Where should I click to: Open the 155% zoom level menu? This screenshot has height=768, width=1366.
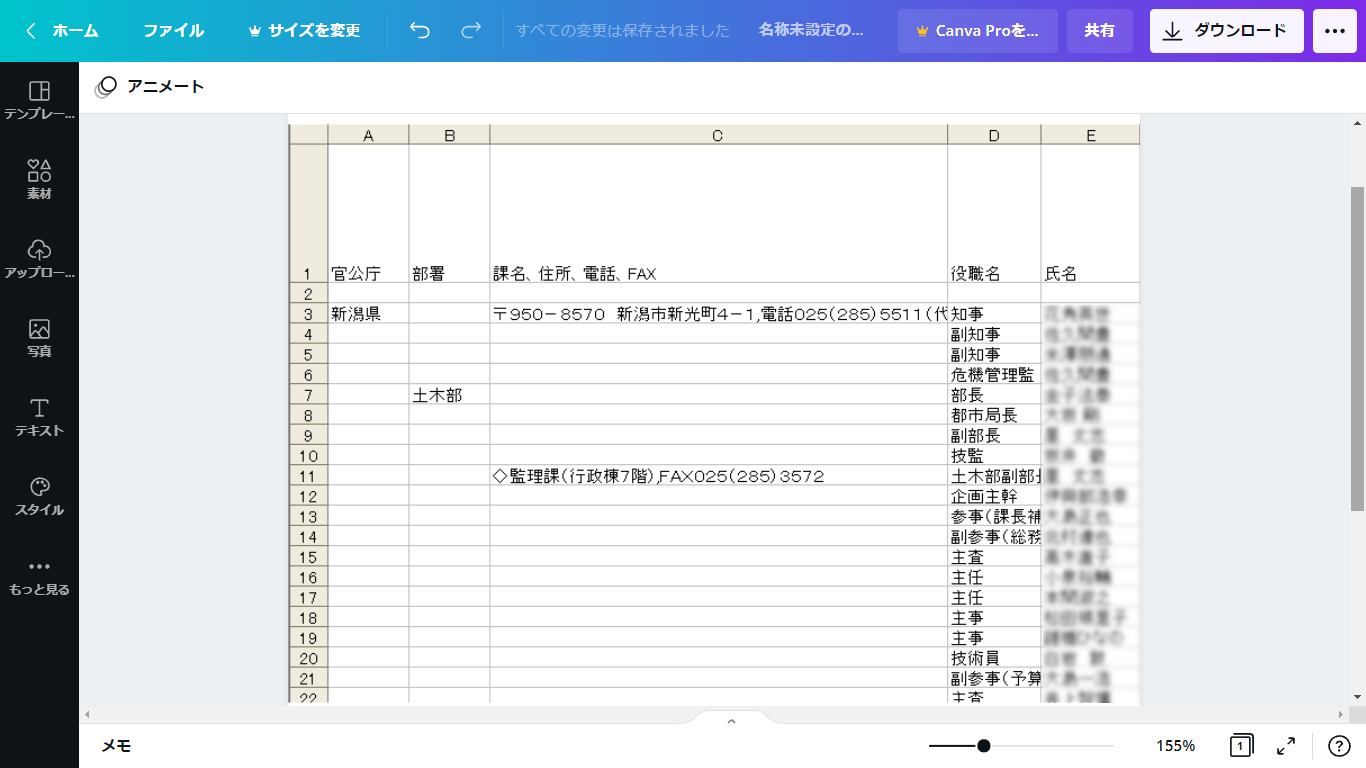(1176, 746)
